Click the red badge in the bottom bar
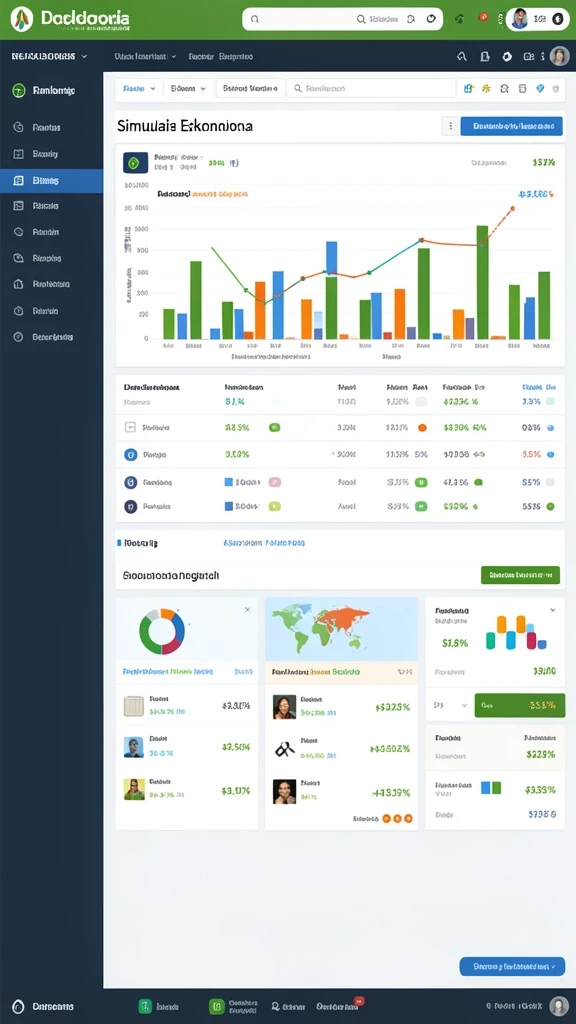Image resolution: width=576 pixels, height=1024 pixels. click(x=359, y=1000)
